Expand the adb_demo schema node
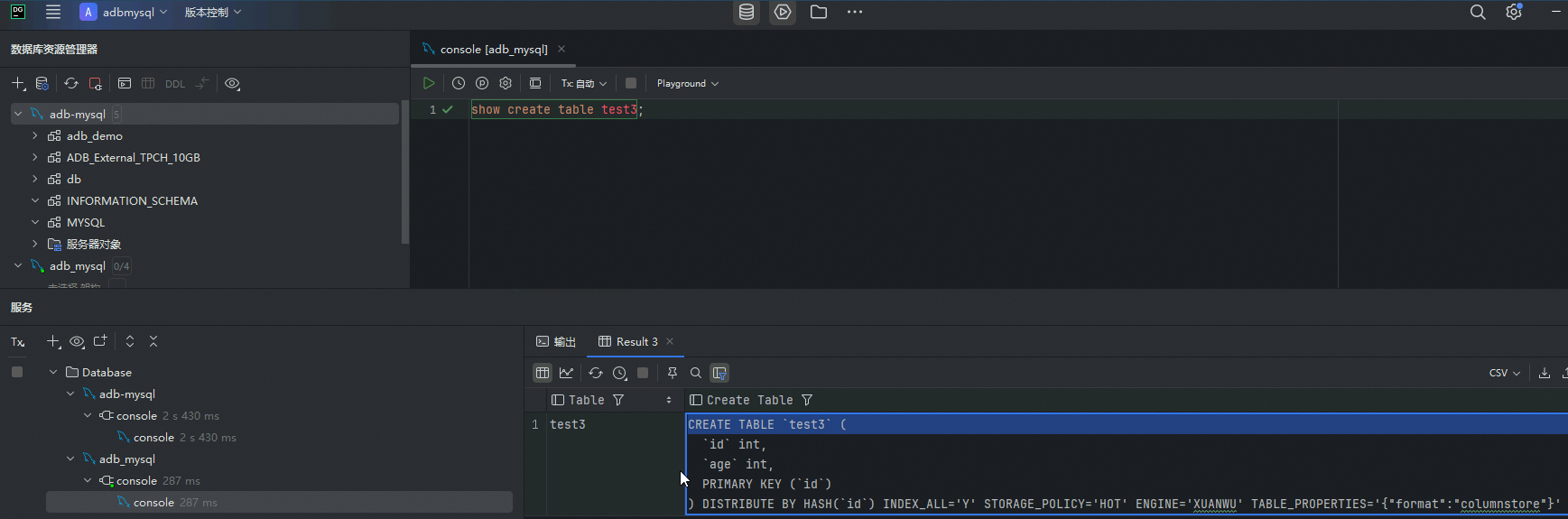Image resolution: width=1568 pixels, height=519 pixels. [x=35, y=135]
